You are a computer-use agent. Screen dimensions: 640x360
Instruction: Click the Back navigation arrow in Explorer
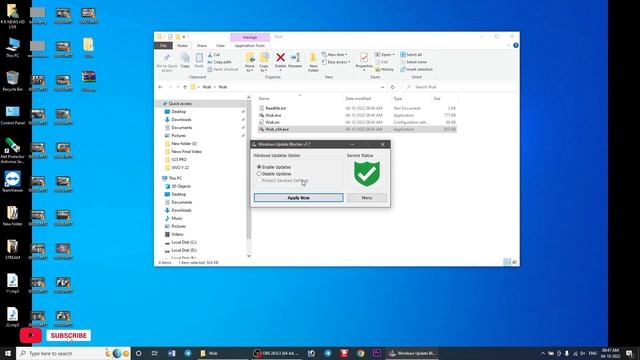click(x=160, y=87)
